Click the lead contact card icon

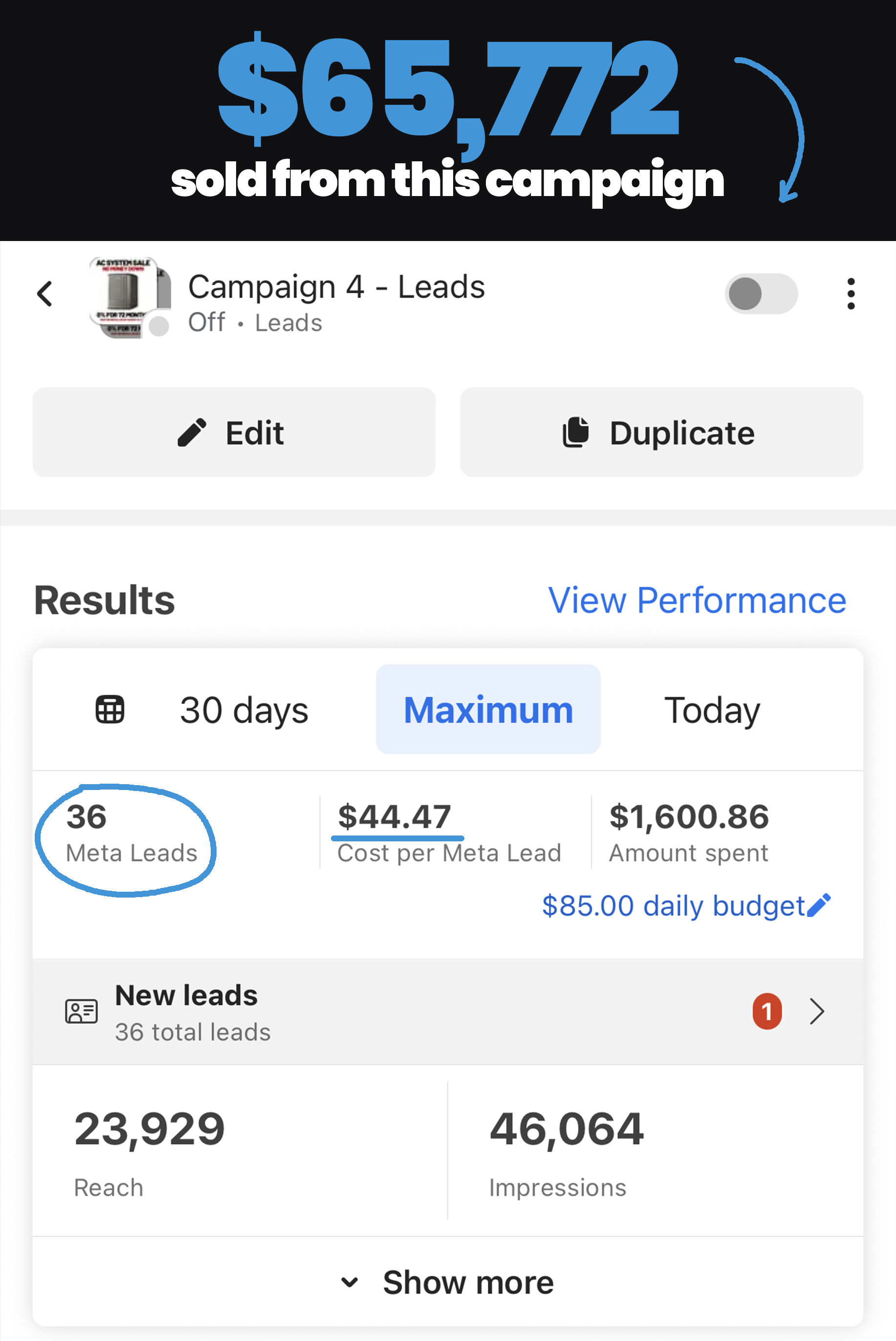point(81,1011)
